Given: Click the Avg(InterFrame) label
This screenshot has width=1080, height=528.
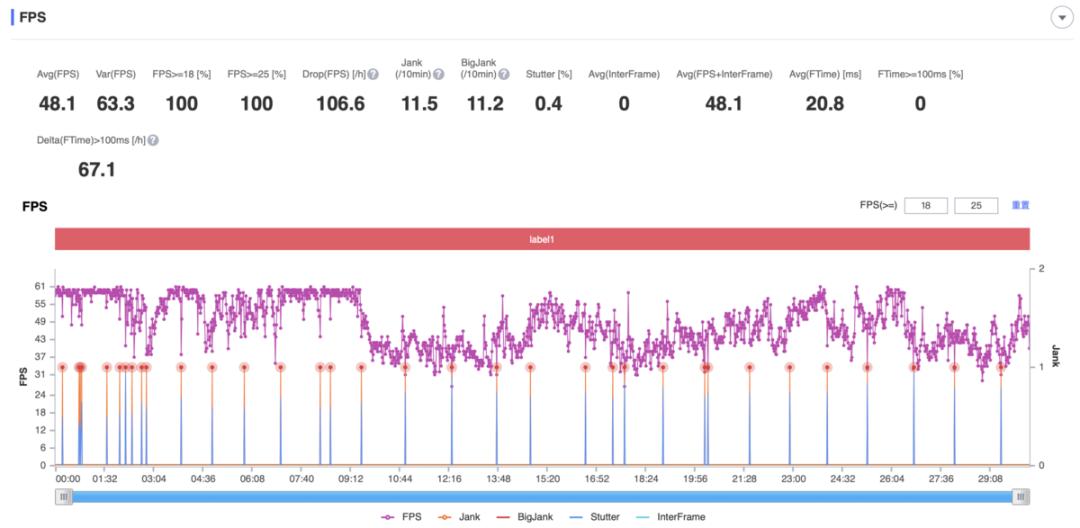Looking at the screenshot, I should pyautogui.click(x=623, y=74).
